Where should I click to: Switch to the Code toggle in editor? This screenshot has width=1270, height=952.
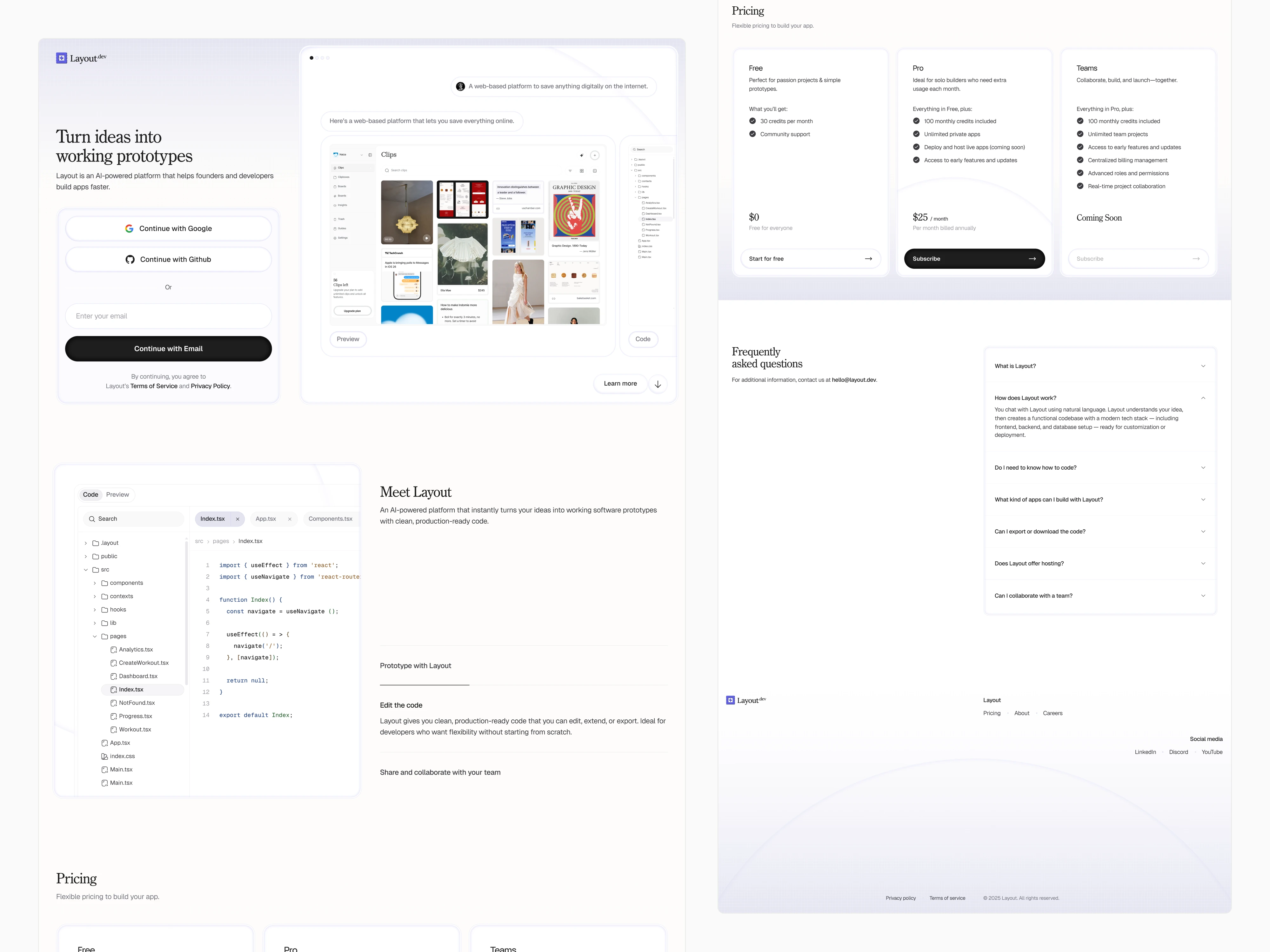90,495
